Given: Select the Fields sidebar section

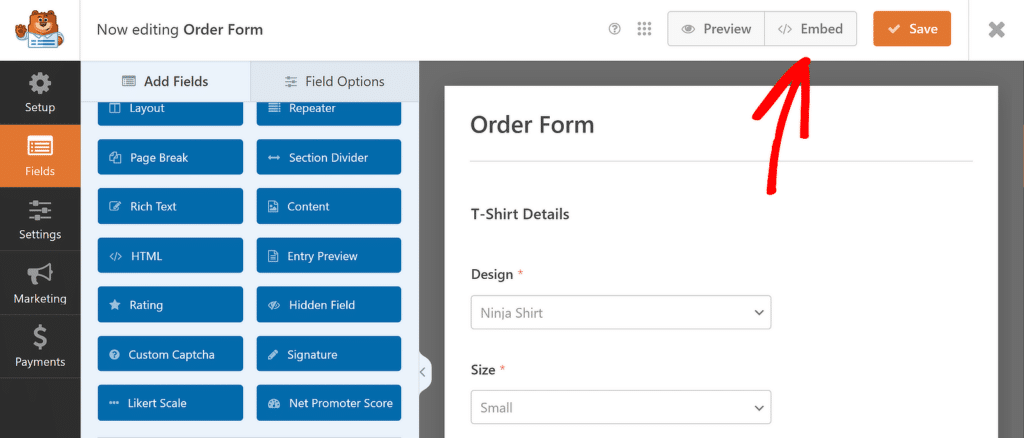Looking at the screenshot, I should 40,156.
